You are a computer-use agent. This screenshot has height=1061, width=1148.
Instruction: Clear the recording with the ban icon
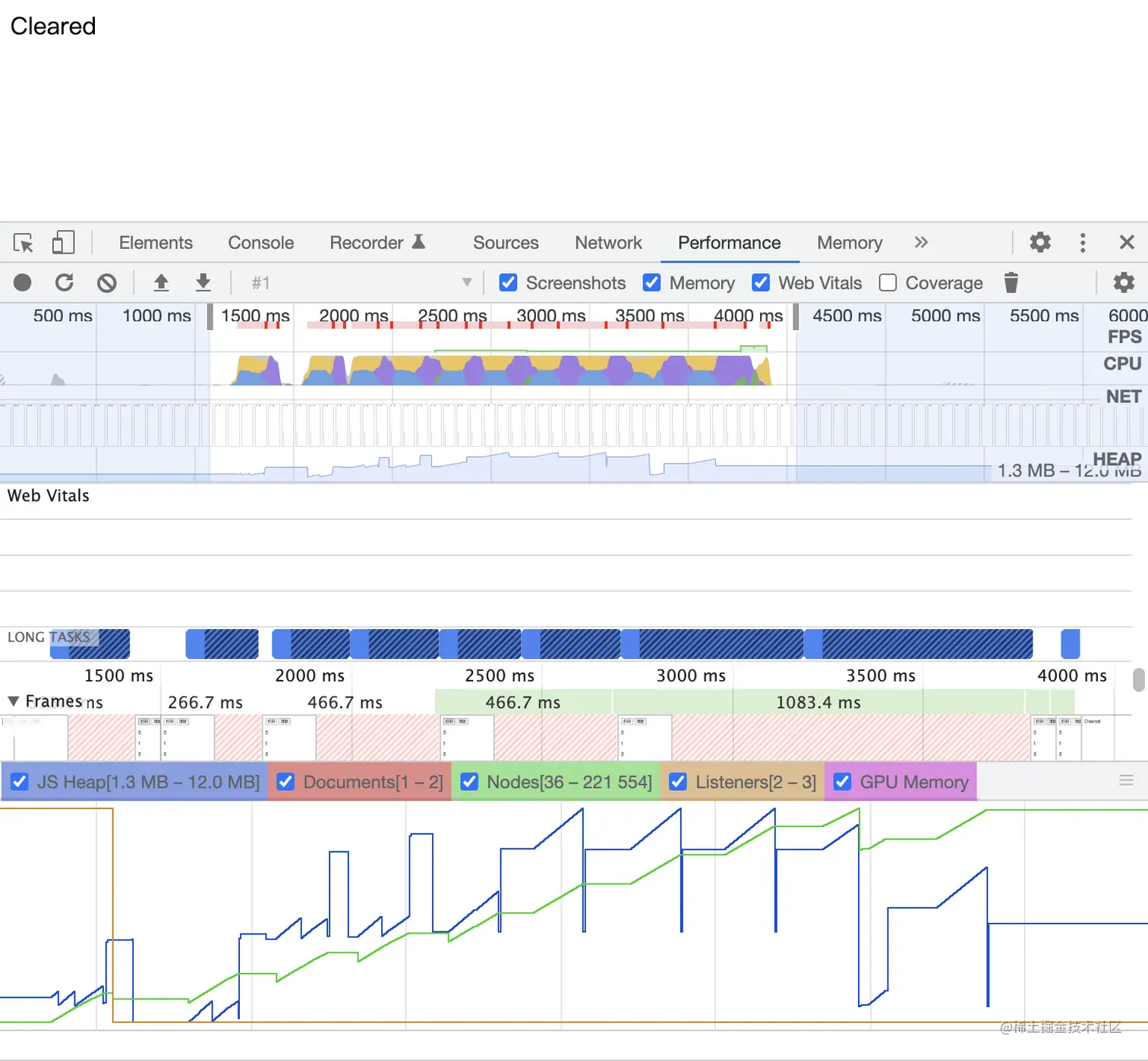(107, 283)
